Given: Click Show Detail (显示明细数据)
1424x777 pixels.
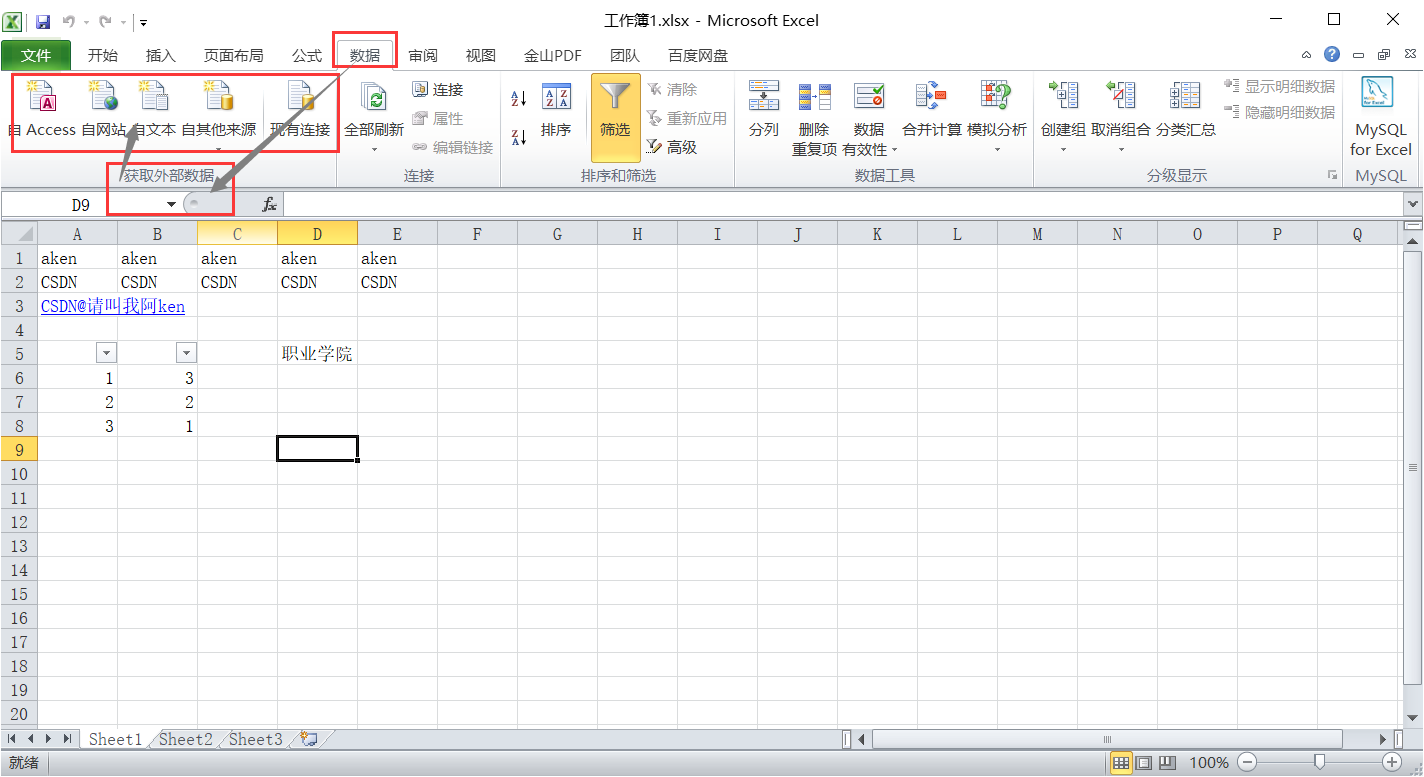Looking at the screenshot, I should (x=1280, y=87).
